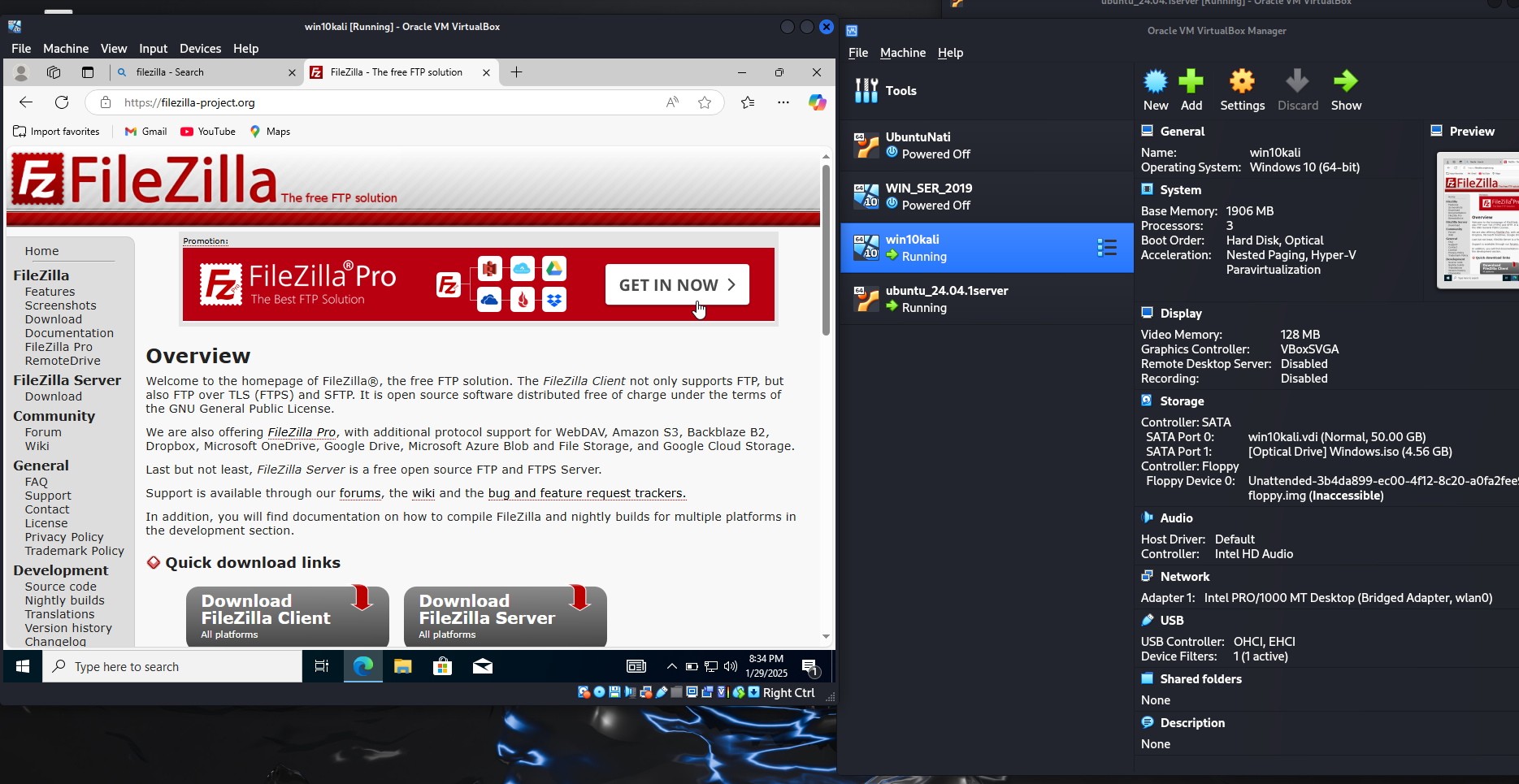
Task: Open Microsoft Edge from Windows taskbar
Action: [362, 666]
